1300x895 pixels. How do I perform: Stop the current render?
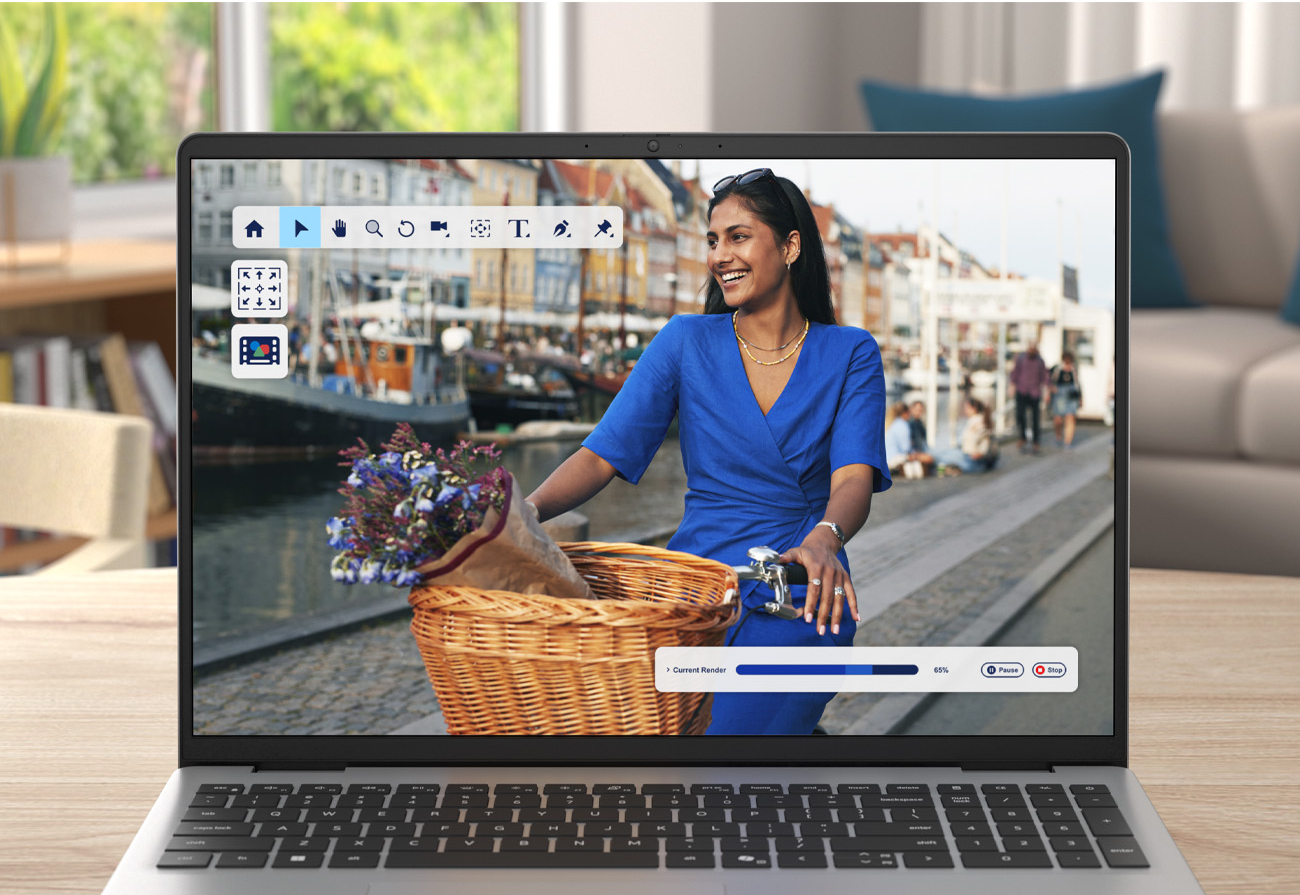click(x=1049, y=670)
